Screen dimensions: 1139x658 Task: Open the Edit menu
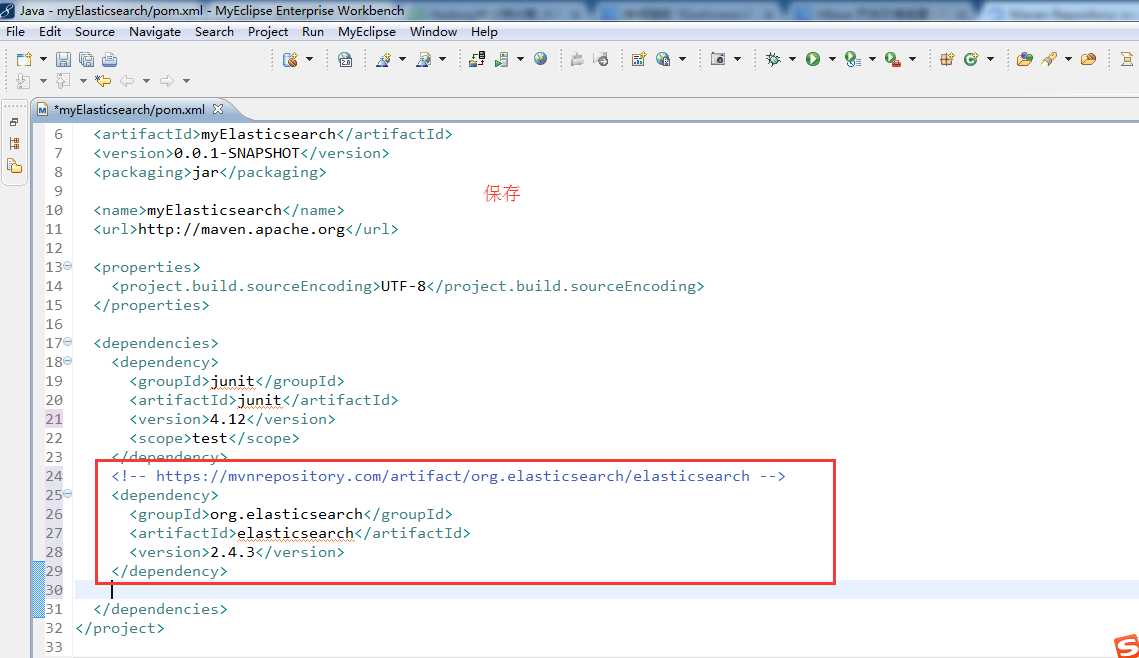point(50,32)
